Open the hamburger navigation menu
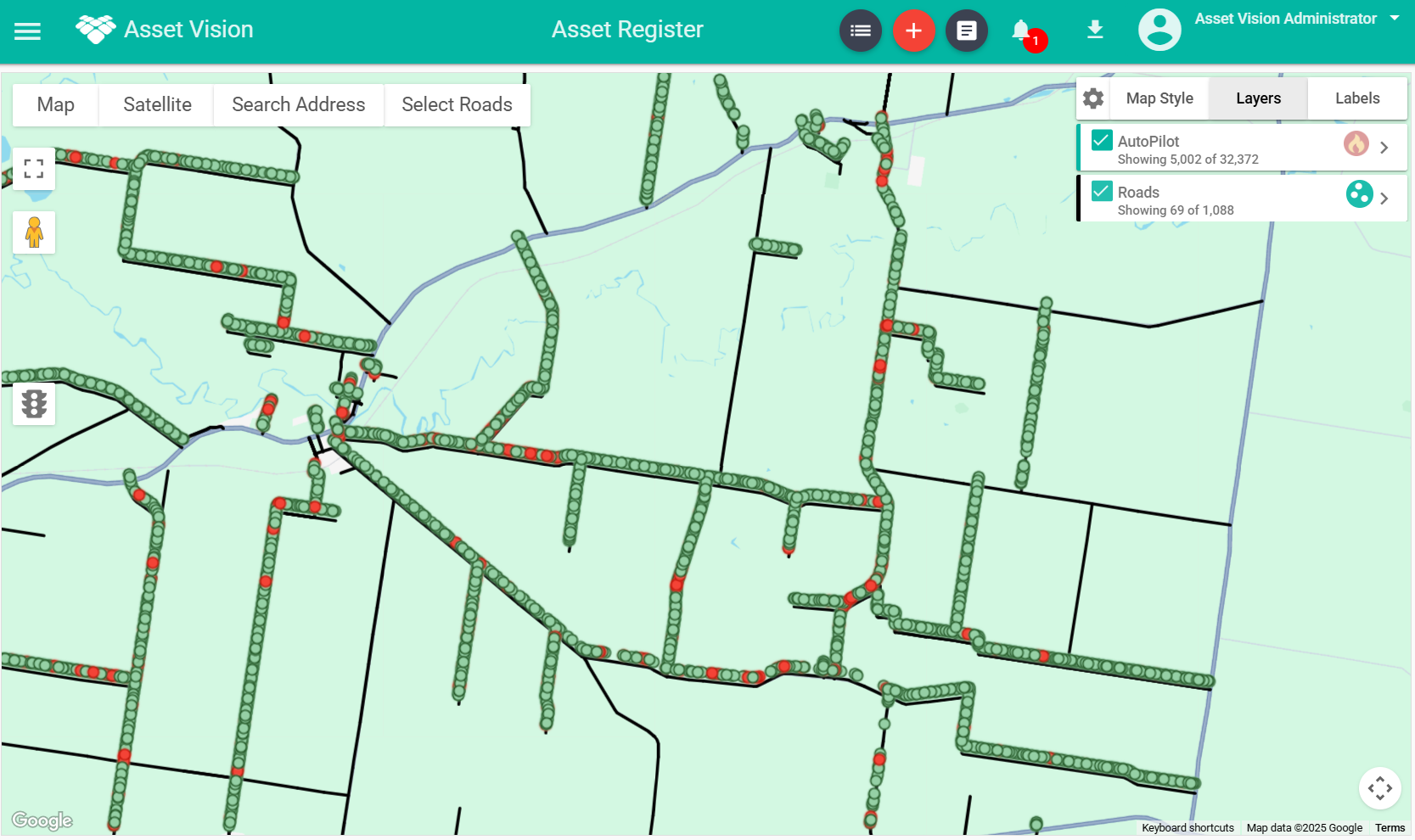Image resolution: width=1415 pixels, height=840 pixels. coord(27,31)
